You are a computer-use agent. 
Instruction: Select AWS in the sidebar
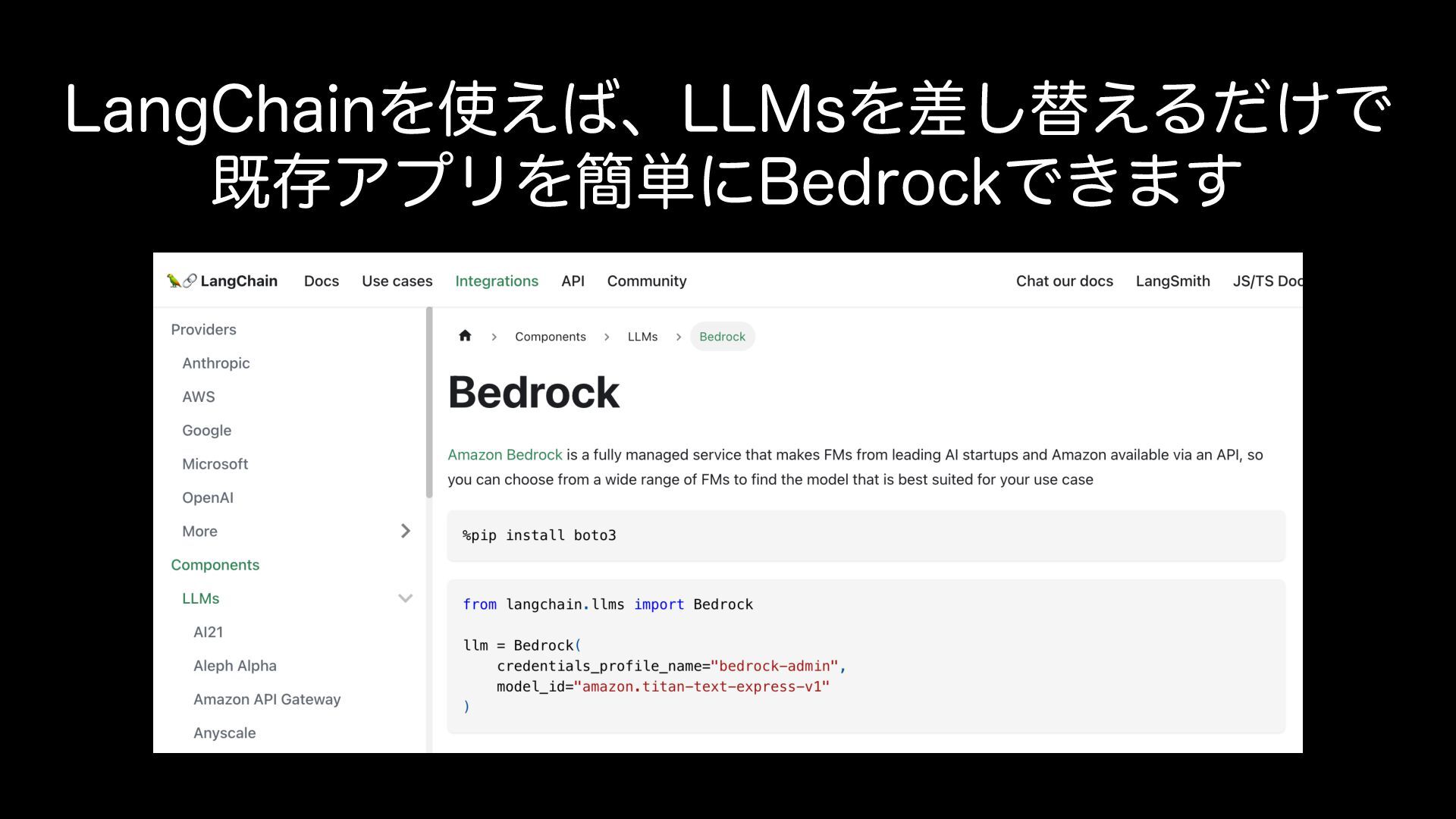point(199,397)
